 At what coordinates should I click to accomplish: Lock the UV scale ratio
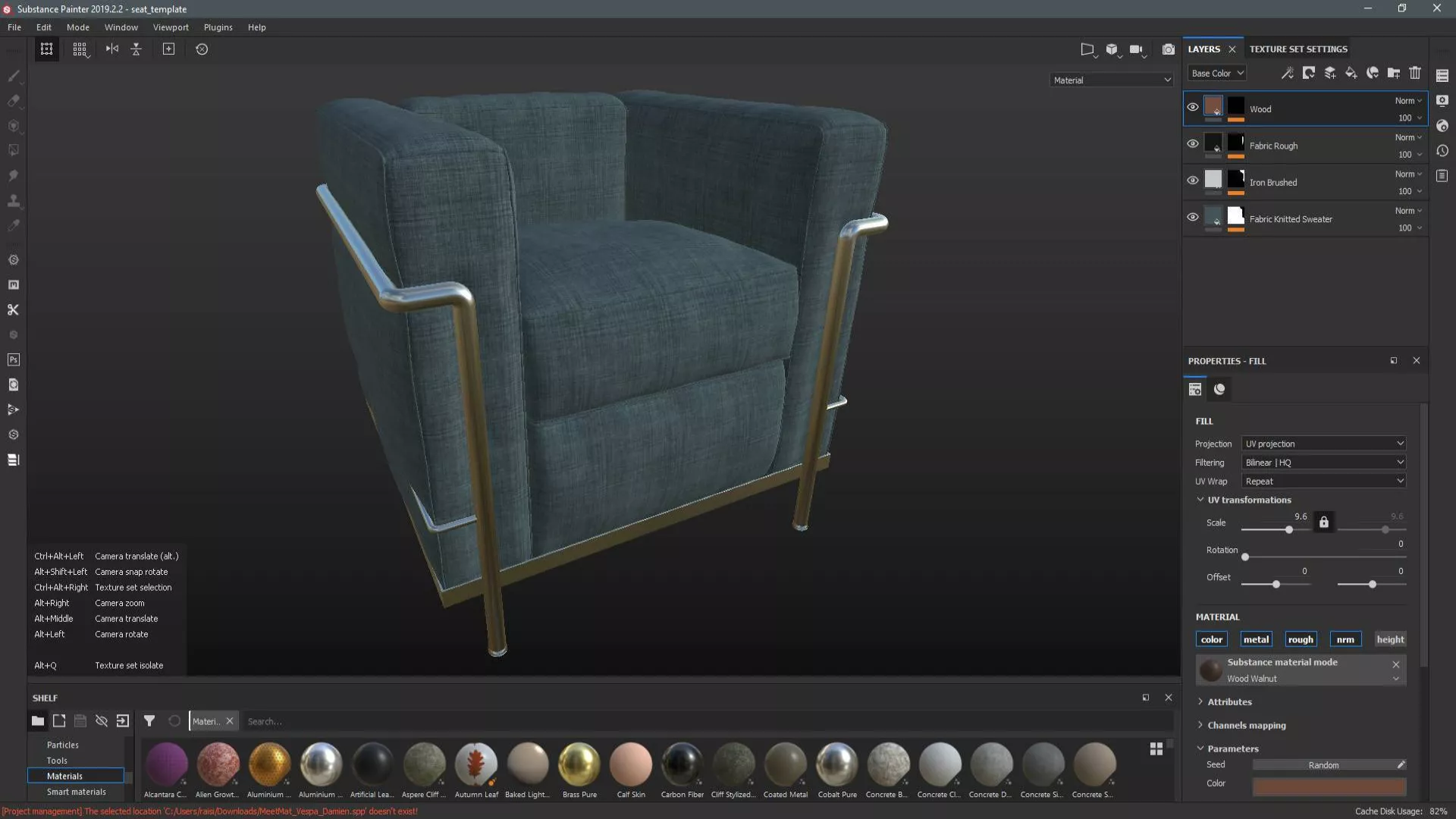[x=1324, y=522]
